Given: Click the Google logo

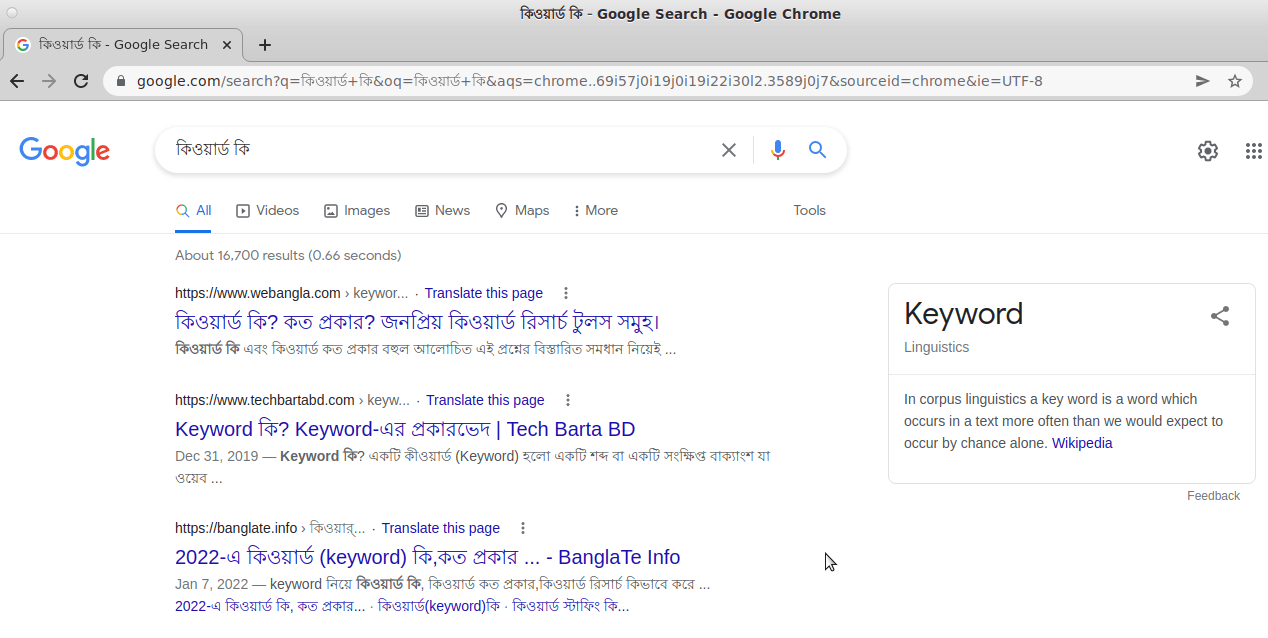Looking at the screenshot, I should [64, 151].
